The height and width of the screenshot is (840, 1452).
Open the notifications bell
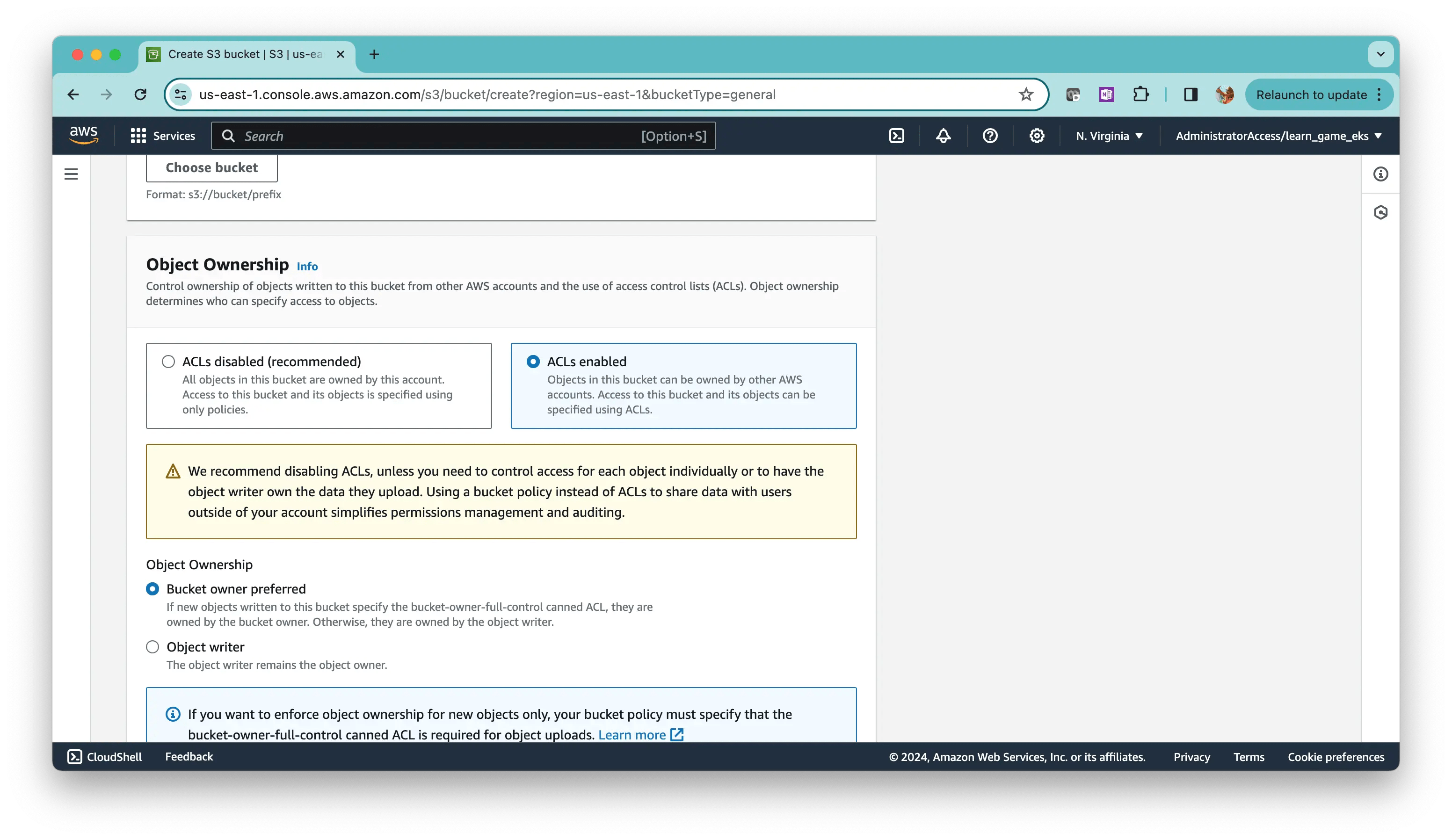coord(943,135)
